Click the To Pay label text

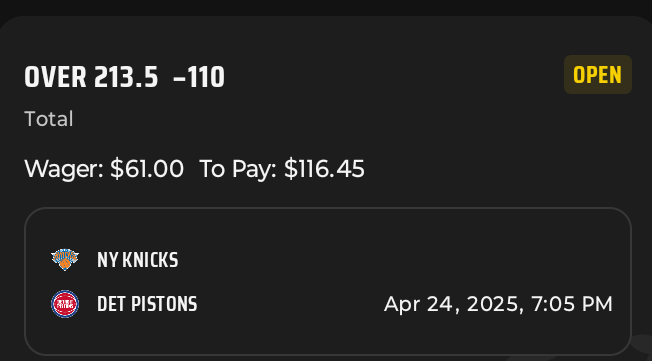point(238,170)
